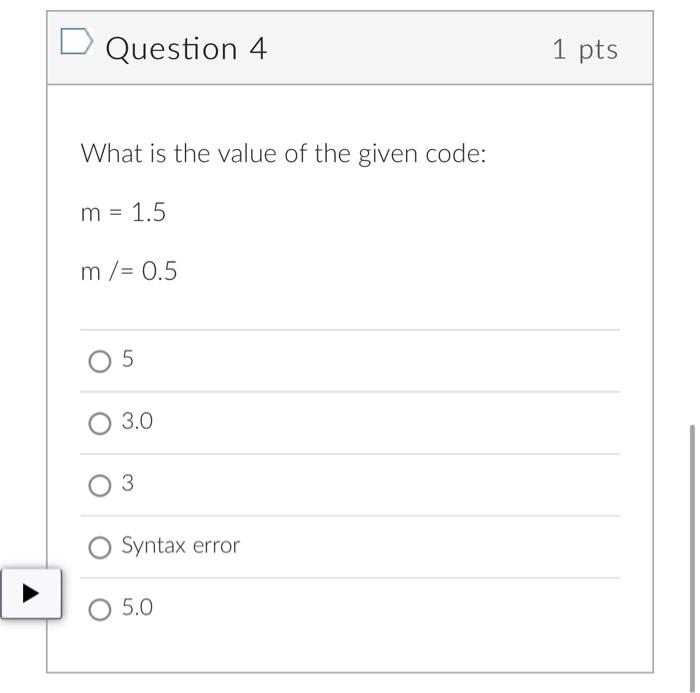Mark the radio circle beside answer 3

[x=99, y=486]
